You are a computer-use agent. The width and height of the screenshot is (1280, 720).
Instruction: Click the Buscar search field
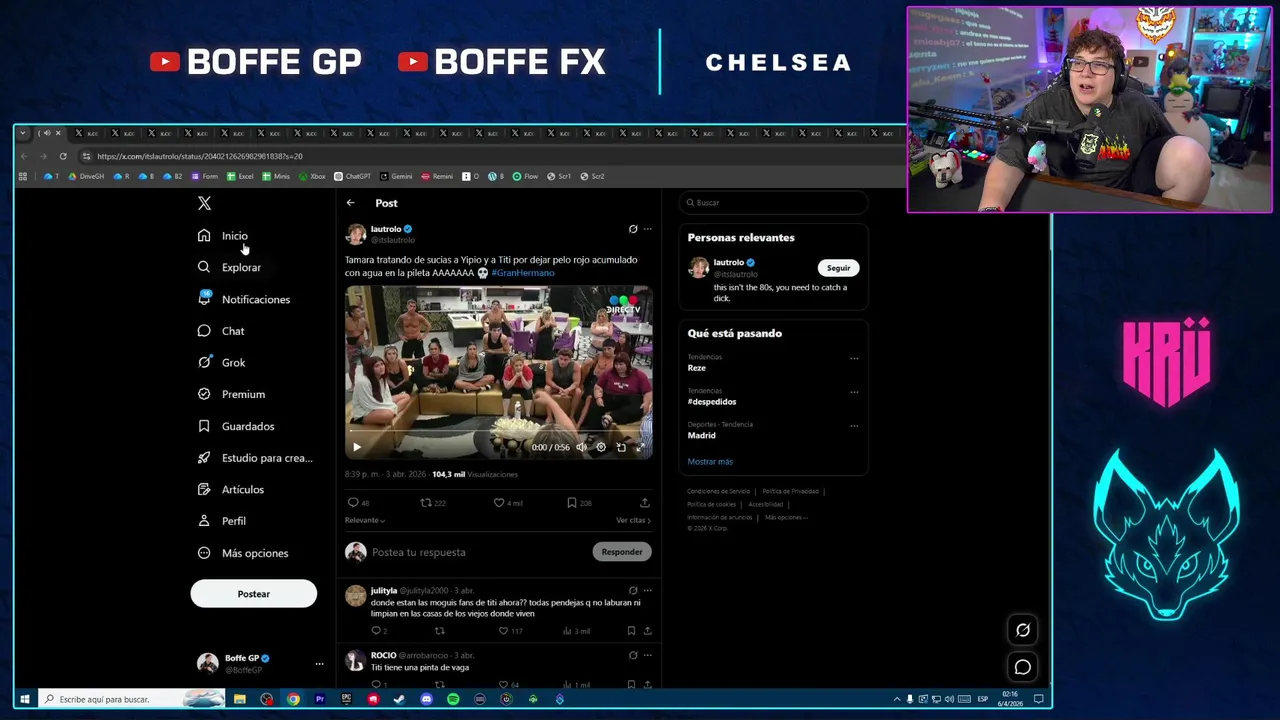tap(773, 203)
